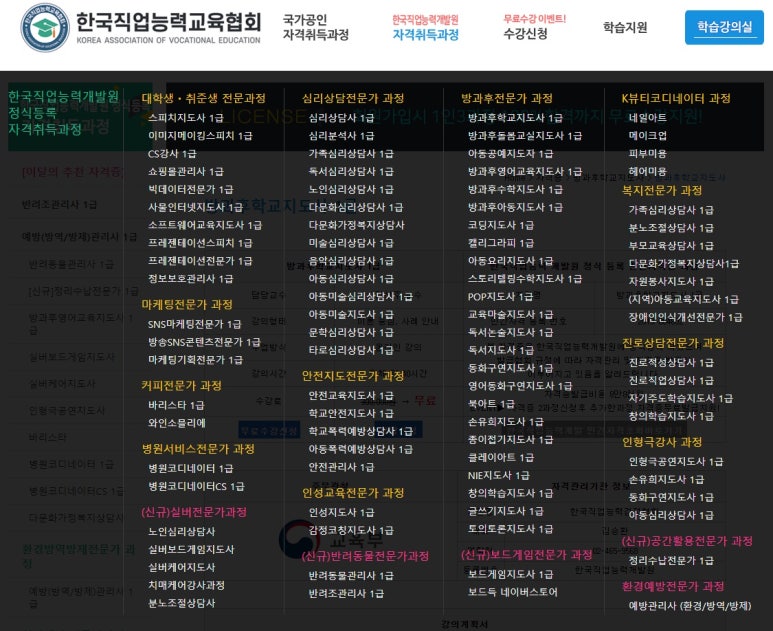Image resolution: width=773 pixels, height=631 pixels.
Task: Open 메이크업 course
Action: click(x=647, y=136)
